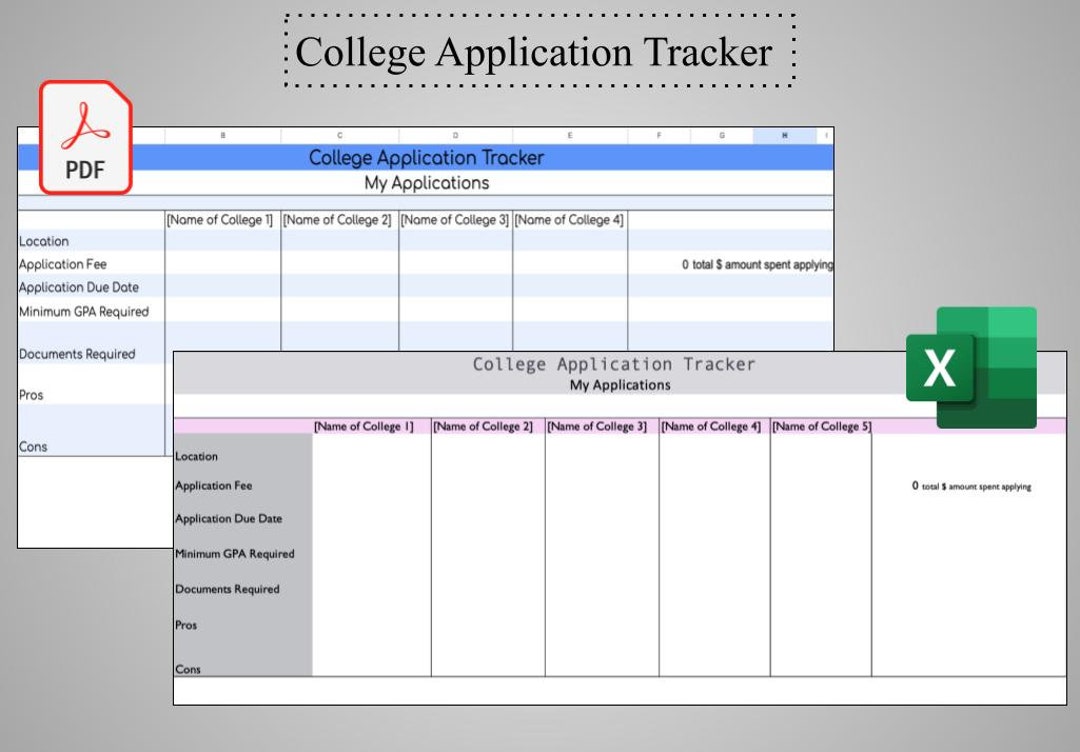Image resolution: width=1080 pixels, height=752 pixels.
Task: Click the Documents Required row label
Action: click(227, 589)
